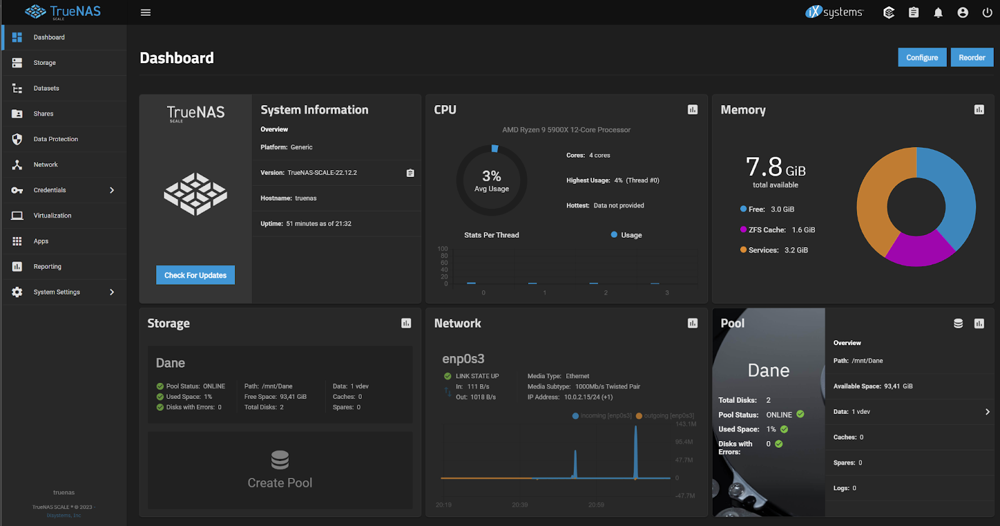Click the Create Pool stacked-disks icon

[x=280, y=460]
